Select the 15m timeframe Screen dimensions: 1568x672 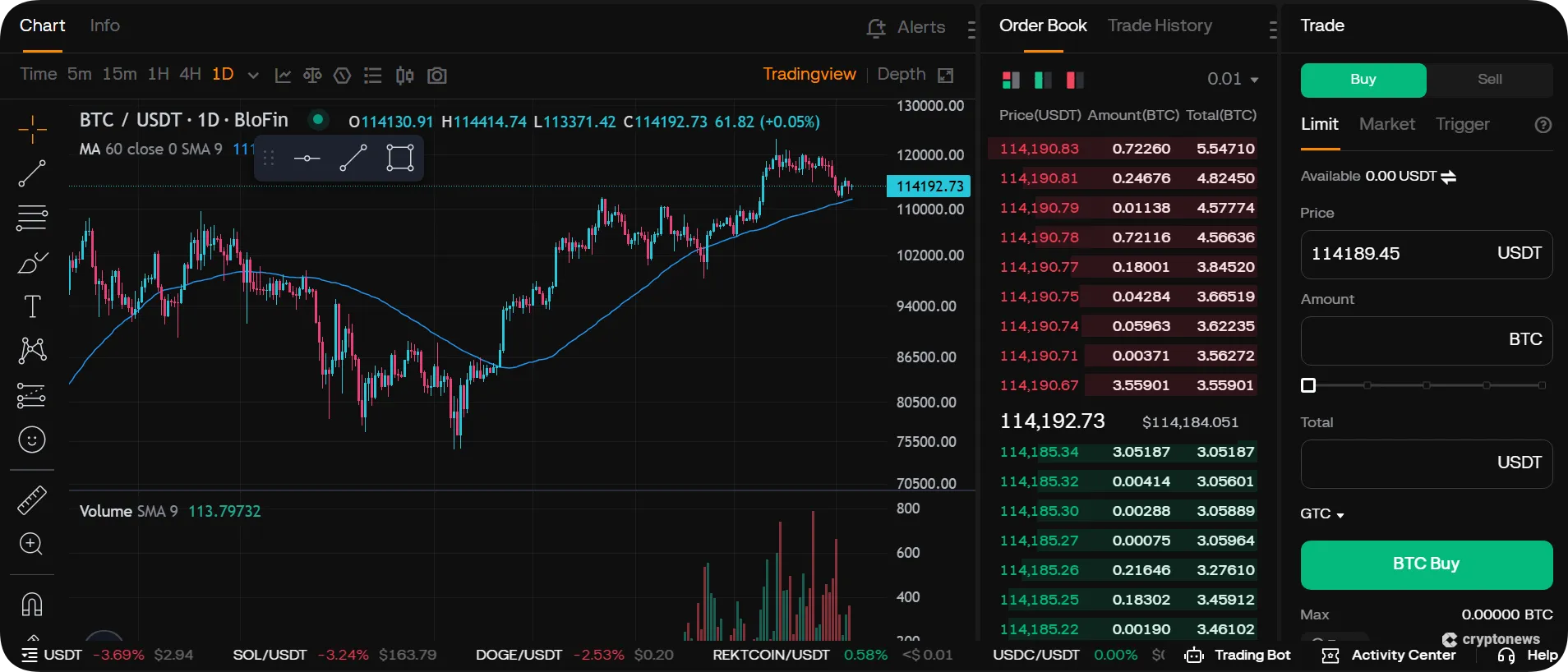coord(119,74)
